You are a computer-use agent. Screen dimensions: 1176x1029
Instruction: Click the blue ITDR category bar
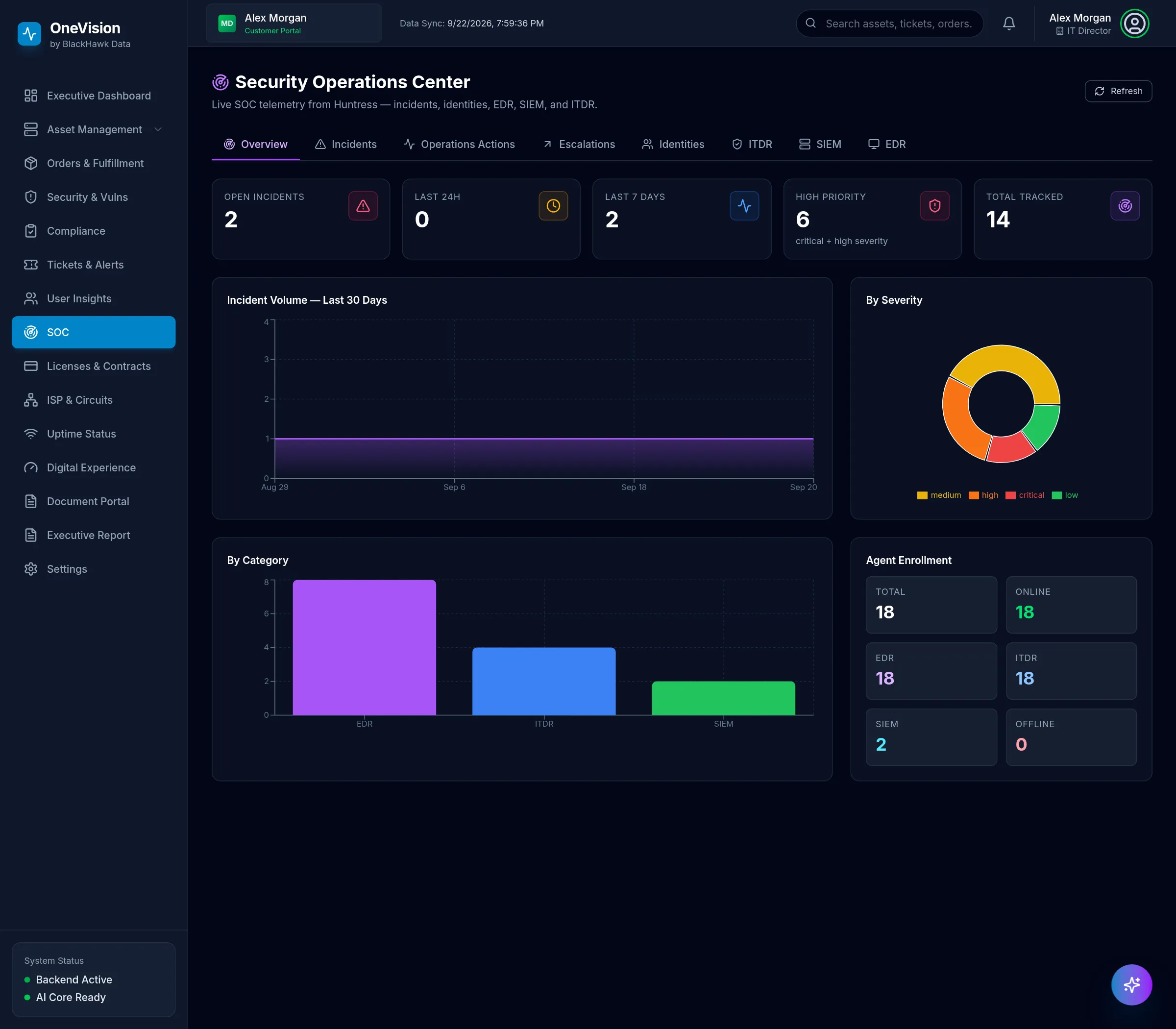point(544,681)
